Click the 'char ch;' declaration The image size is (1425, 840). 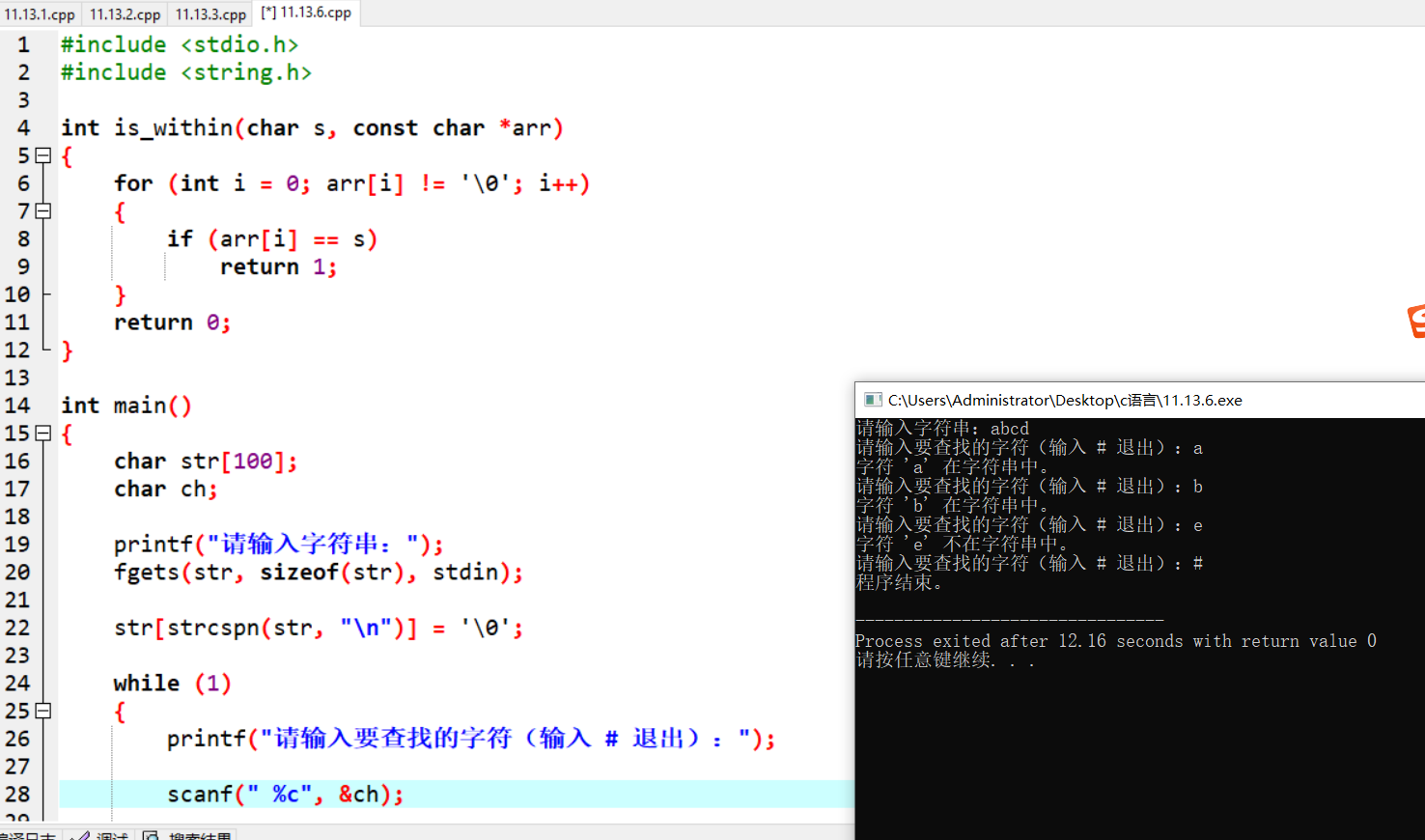pyautogui.click(x=166, y=490)
